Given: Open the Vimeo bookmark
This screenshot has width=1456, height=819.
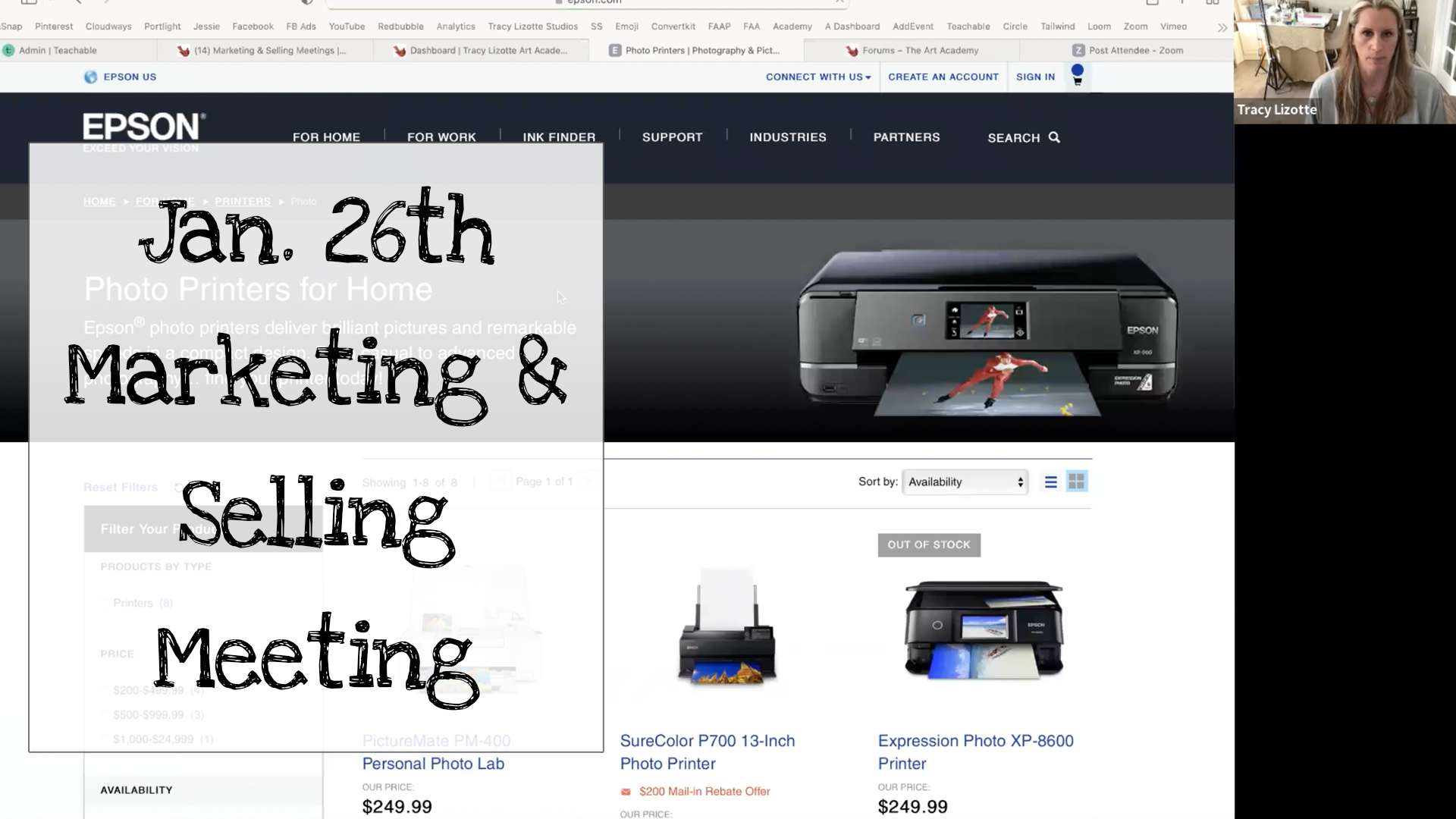Looking at the screenshot, I should pyautogui.click(x=1173, y=27).
